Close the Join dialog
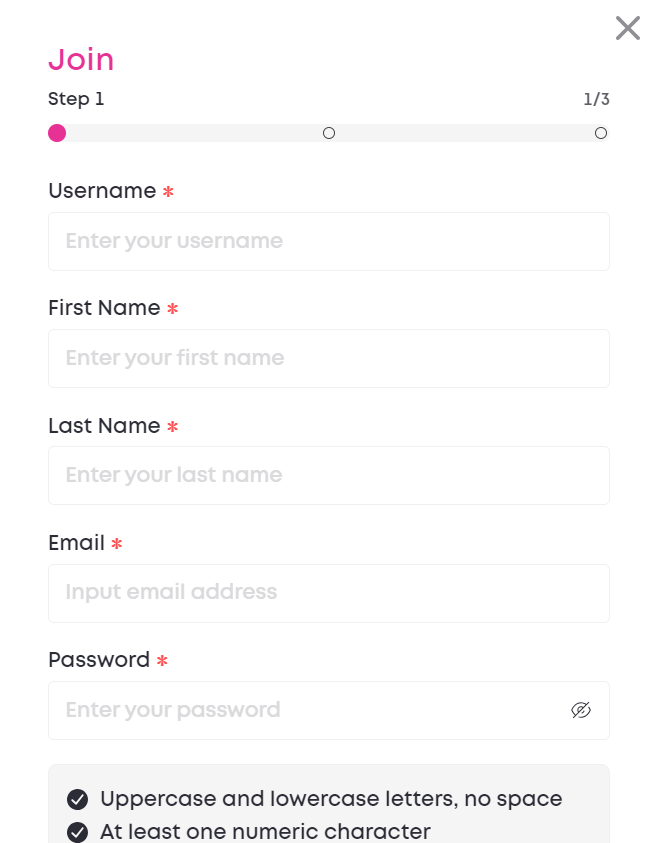Screen dimensions: 671x843 pyautogui.click(x=628, y=28)
